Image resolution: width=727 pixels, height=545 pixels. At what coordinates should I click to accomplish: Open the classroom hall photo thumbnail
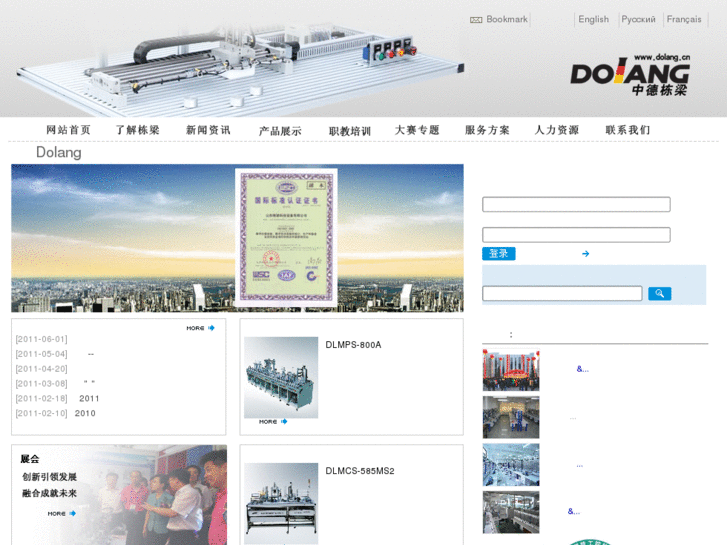point(511,417)
